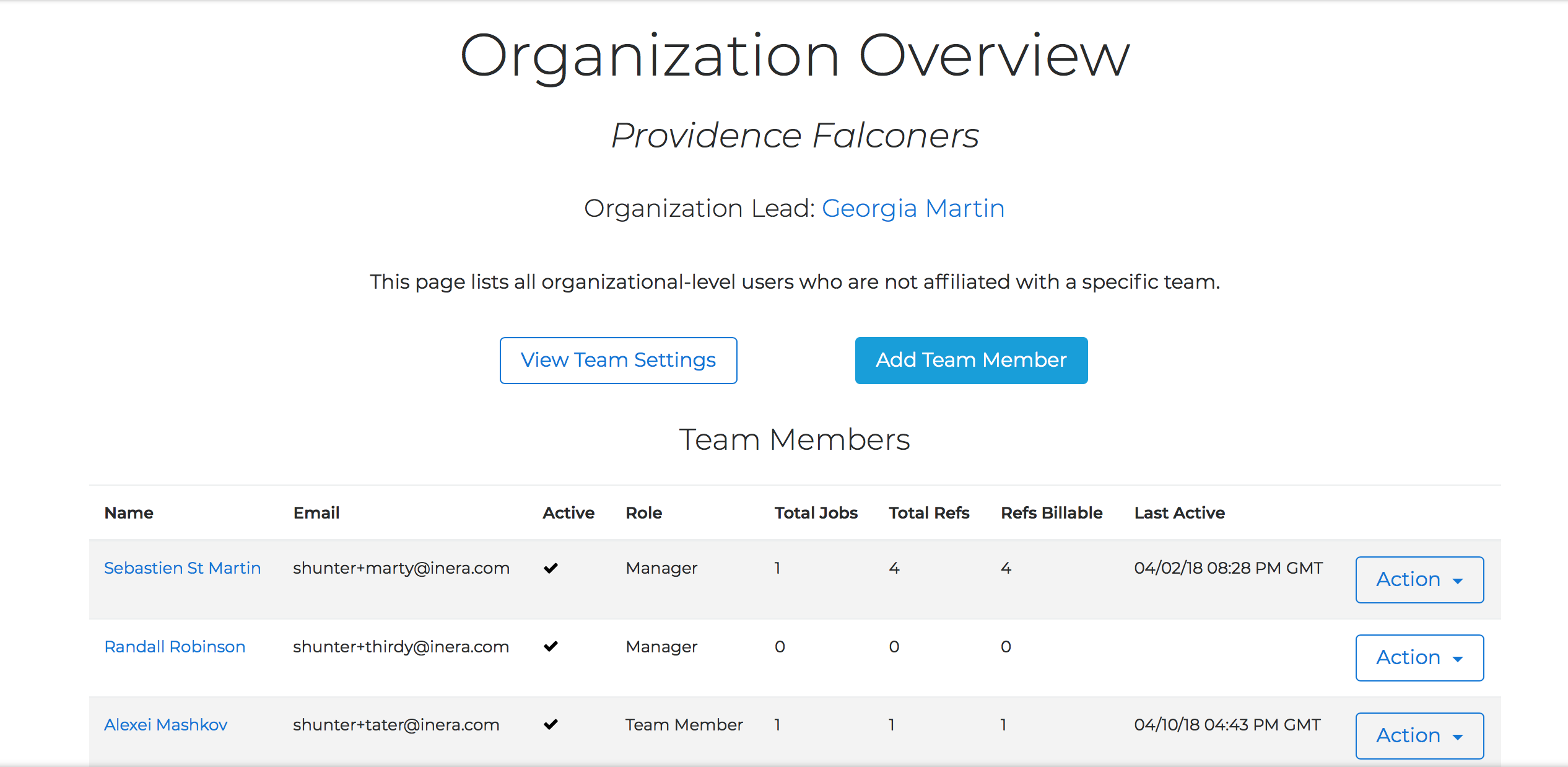Click the 04/10/18 04:43 PM GMT timestamp
The height and width of the screenshot is (767, 1568).
coord(1227,725)
